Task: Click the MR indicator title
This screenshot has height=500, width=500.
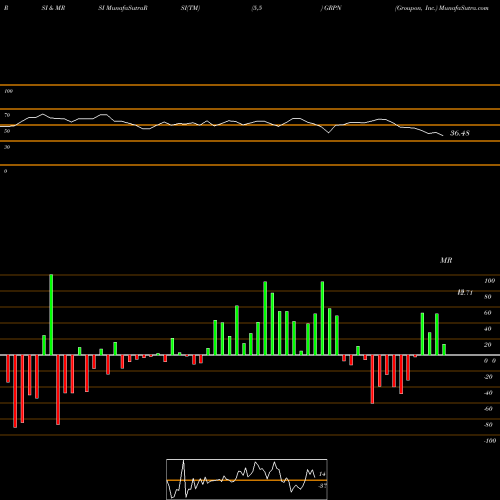Action: (x=446, y=260)
